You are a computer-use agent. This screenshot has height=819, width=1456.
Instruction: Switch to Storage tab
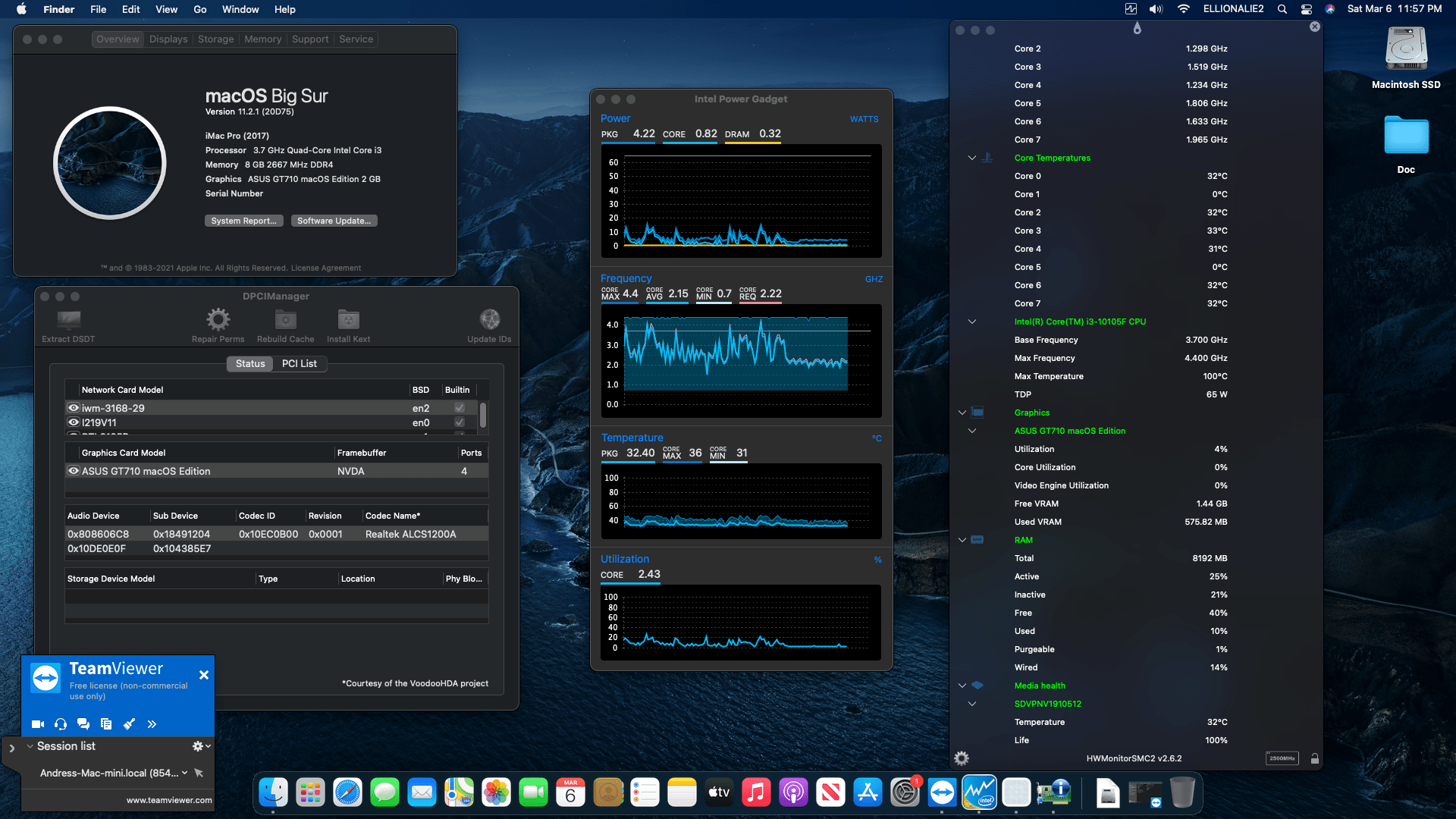(x=215, y=39)
